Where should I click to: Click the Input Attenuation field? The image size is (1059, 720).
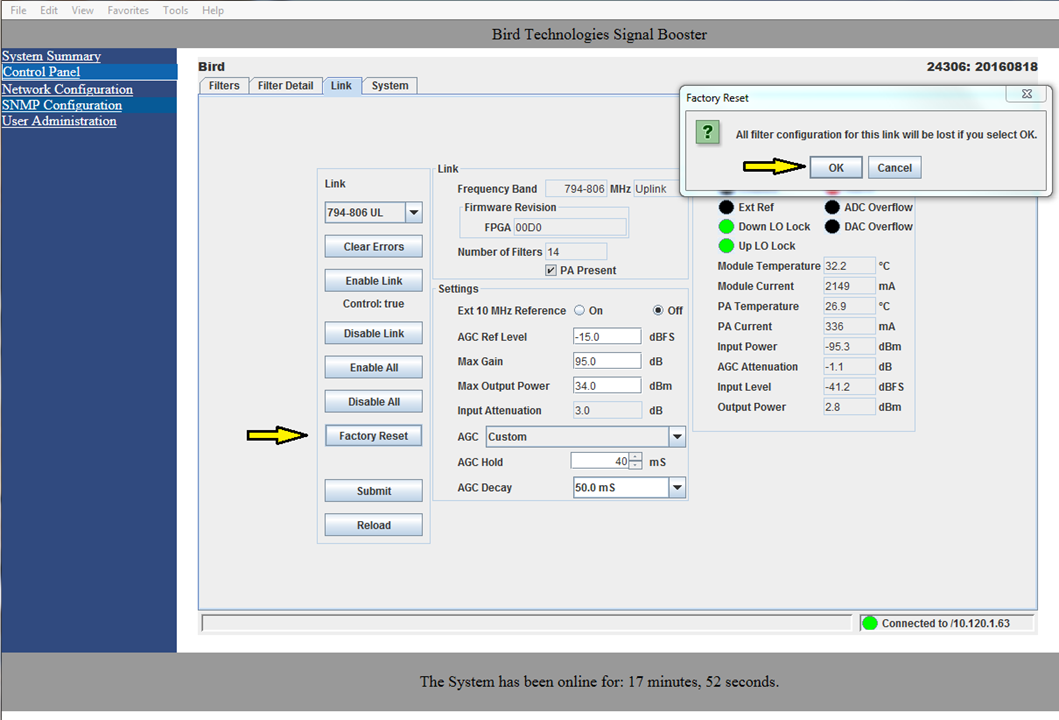(607, 410)
